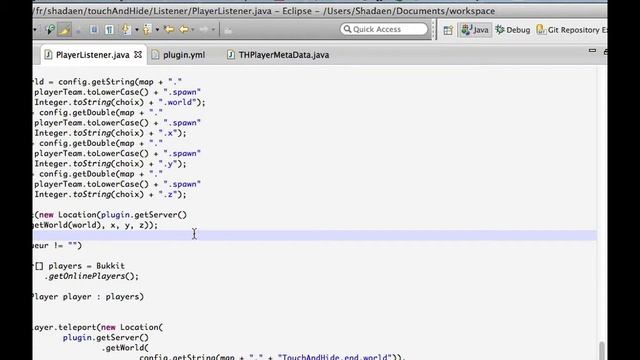Click the Java file icon on THPlayerMetaData.java tab
Screen dimensions: 640x360
point(231,55)
